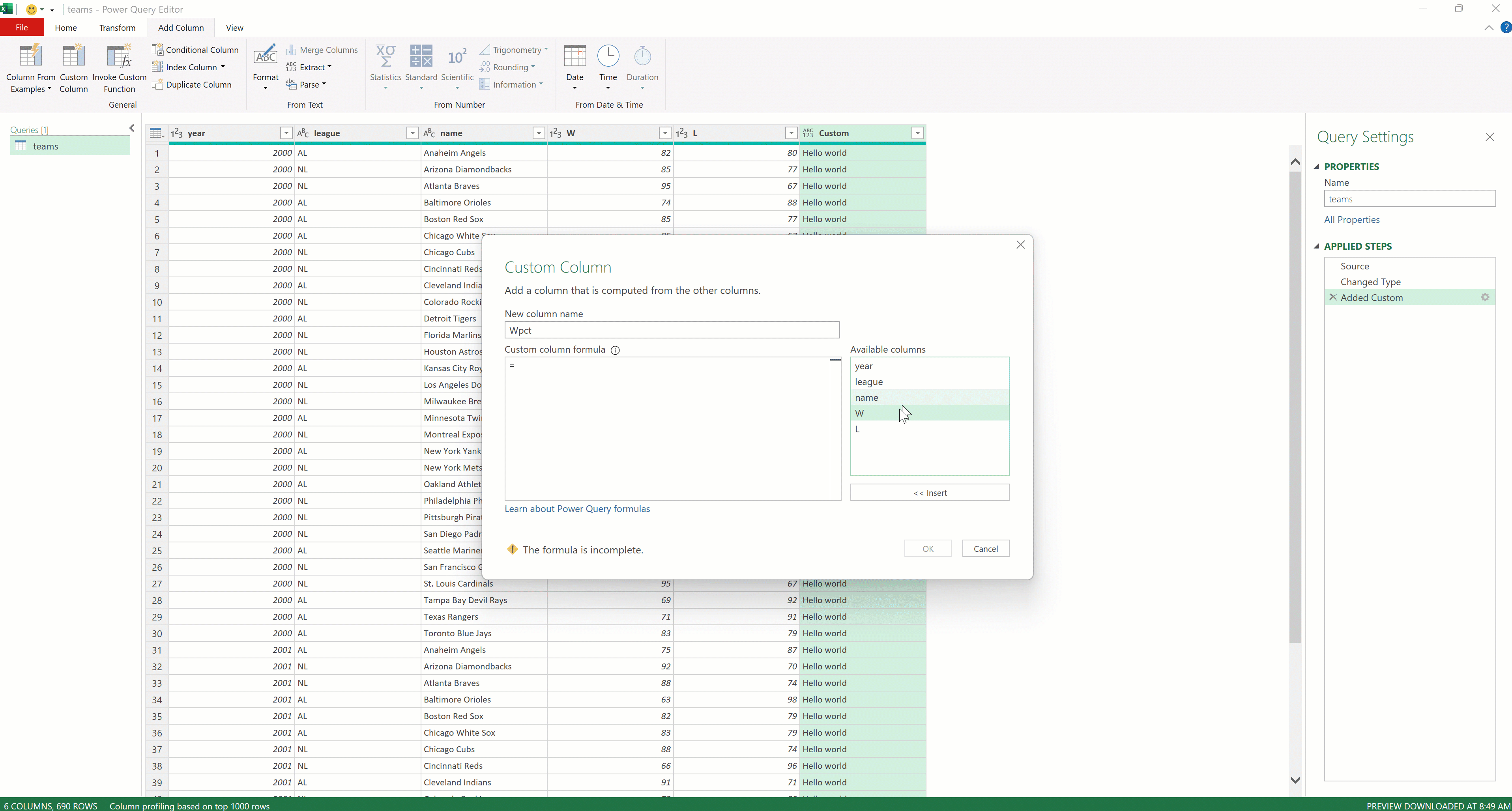Click the formula info icon
Viewport: 1512px width, 811px height.
(x=615, y=350)
